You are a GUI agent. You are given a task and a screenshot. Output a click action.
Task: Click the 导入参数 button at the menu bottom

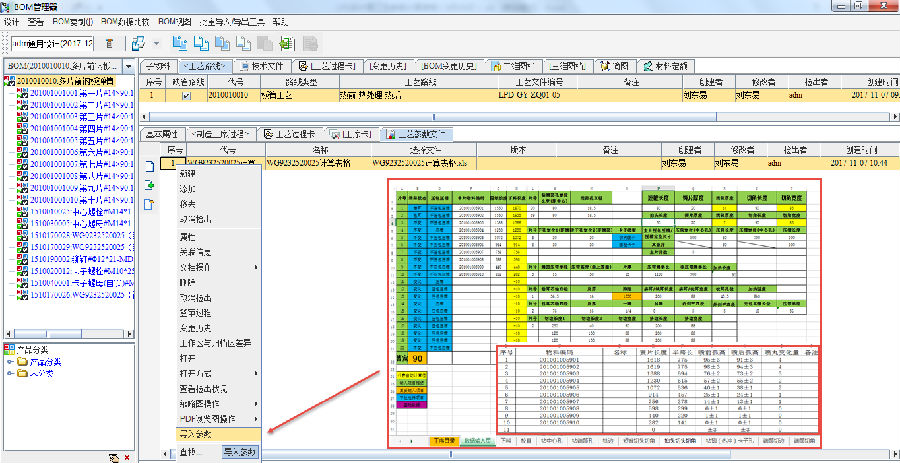click(238, 452)
